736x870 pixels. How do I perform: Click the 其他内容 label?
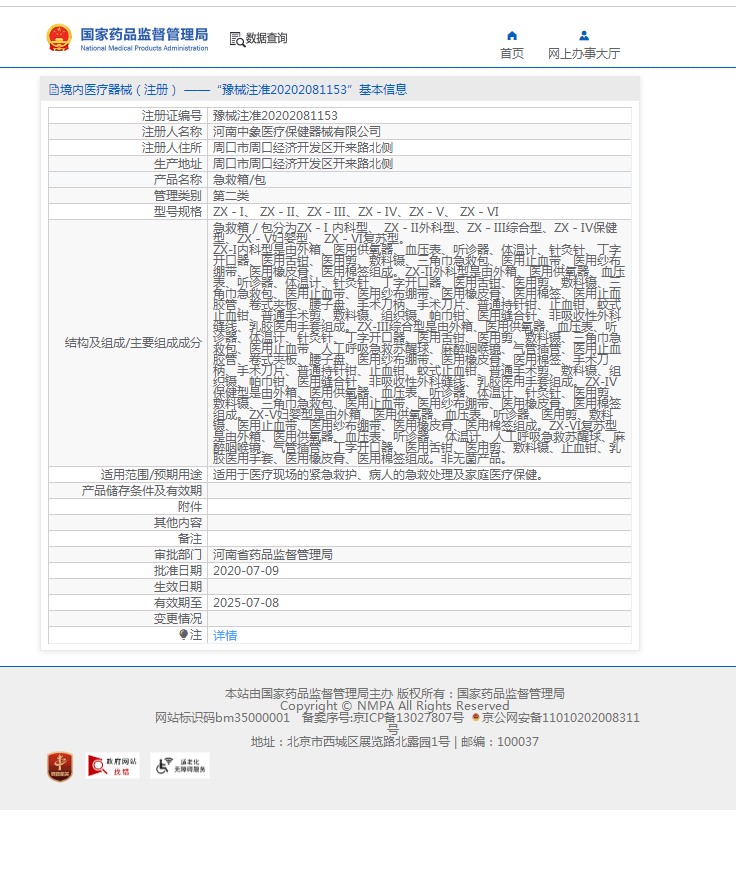(x=178, y=523)
